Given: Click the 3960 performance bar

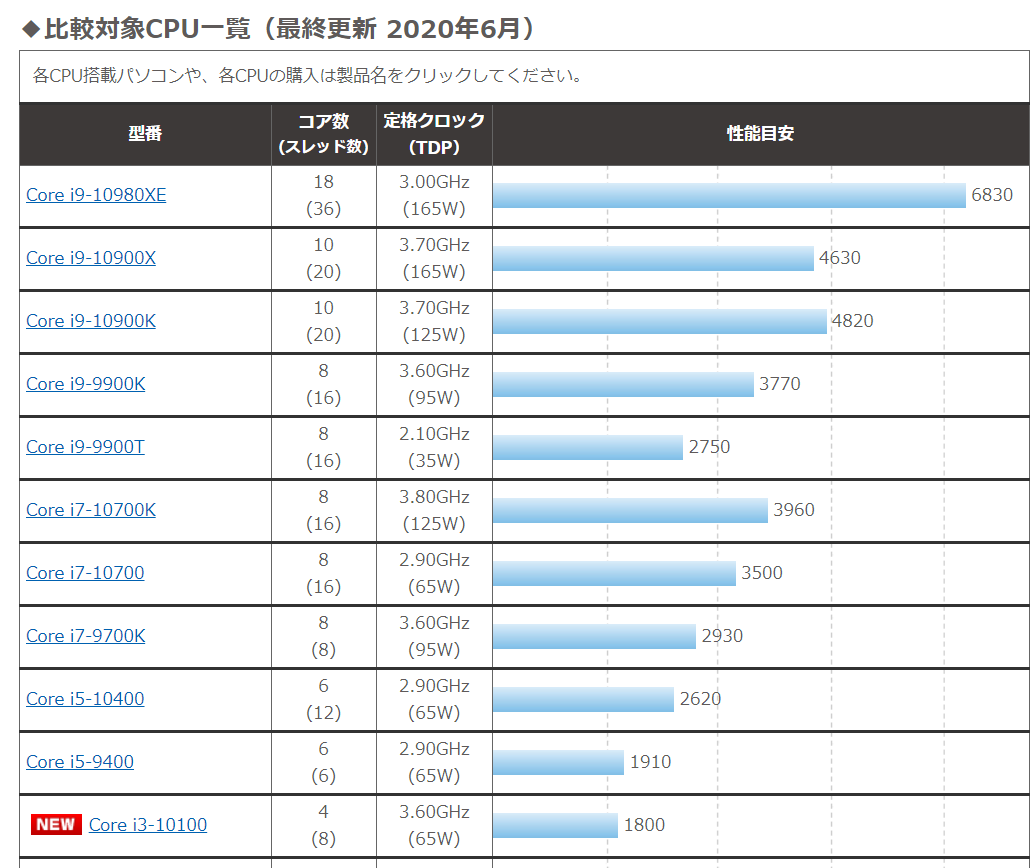Looking at the screenshot, I should 630,511.
